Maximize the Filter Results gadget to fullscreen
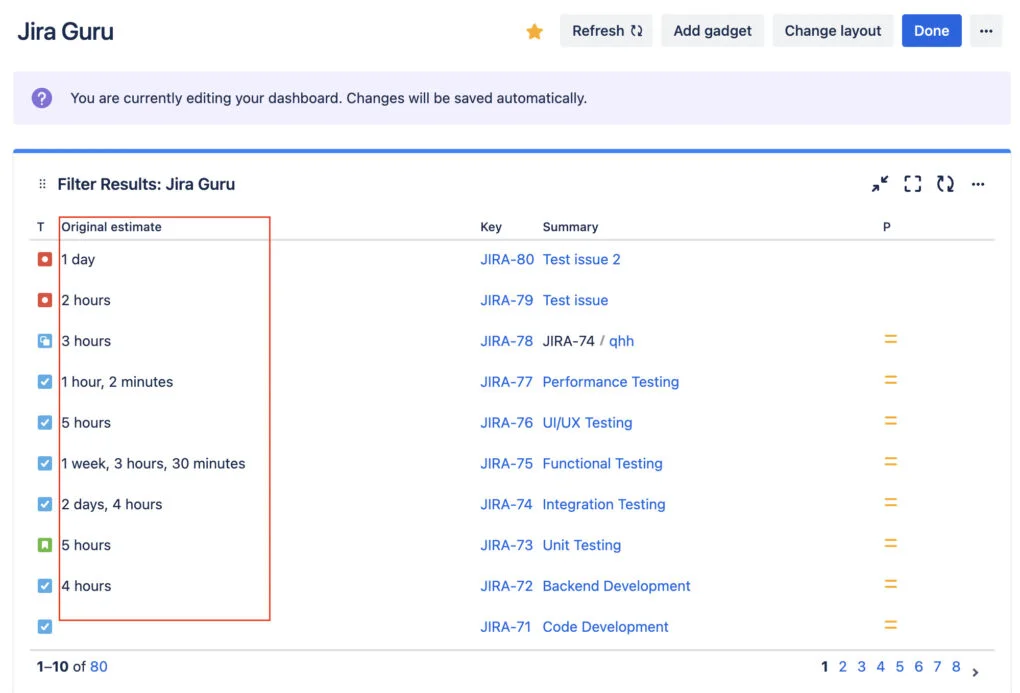This screenshot has width=1020, height=693. point(912,184)
